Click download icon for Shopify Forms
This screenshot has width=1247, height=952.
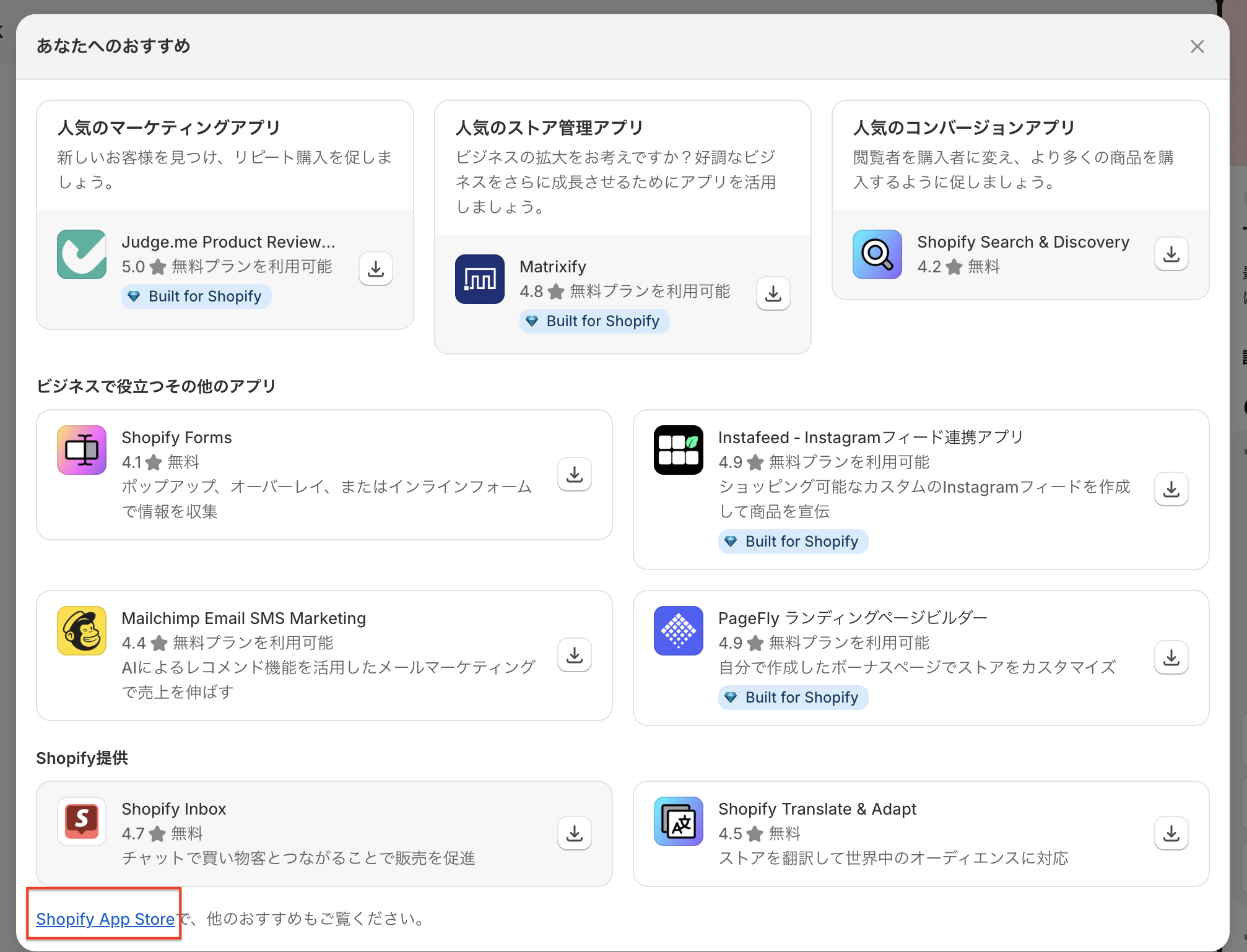575,474
